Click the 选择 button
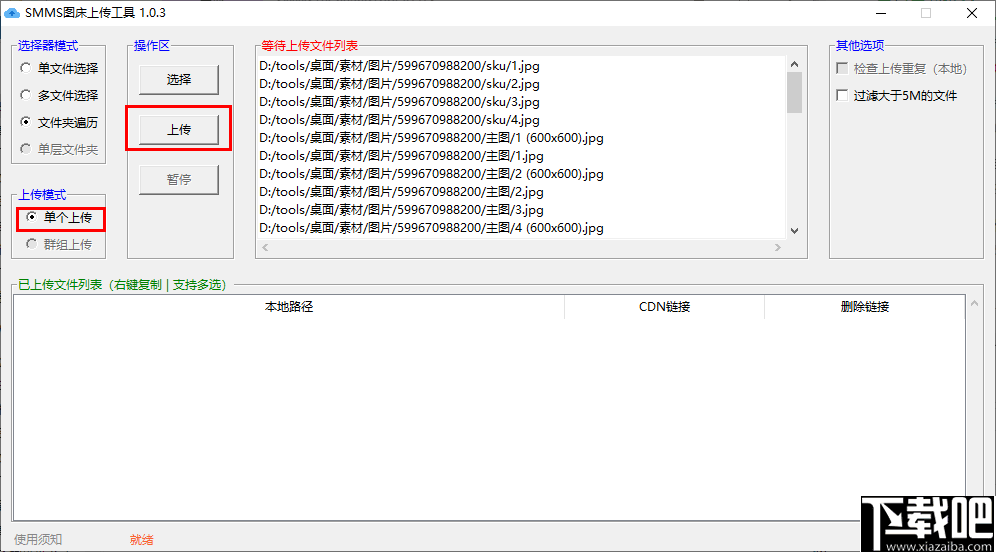Viewport: 996px width, 552px height. click(179, 79)
